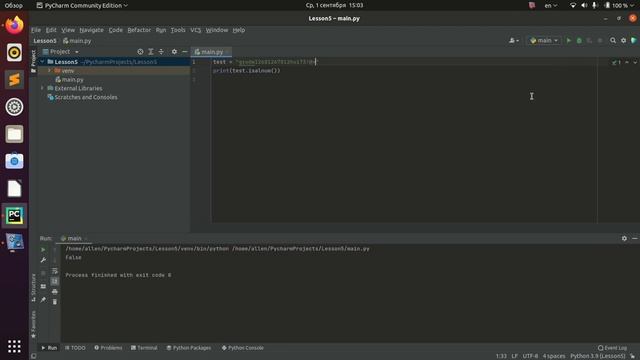Open the Code menu
640x360 pixels.
[x=116, y=30]
